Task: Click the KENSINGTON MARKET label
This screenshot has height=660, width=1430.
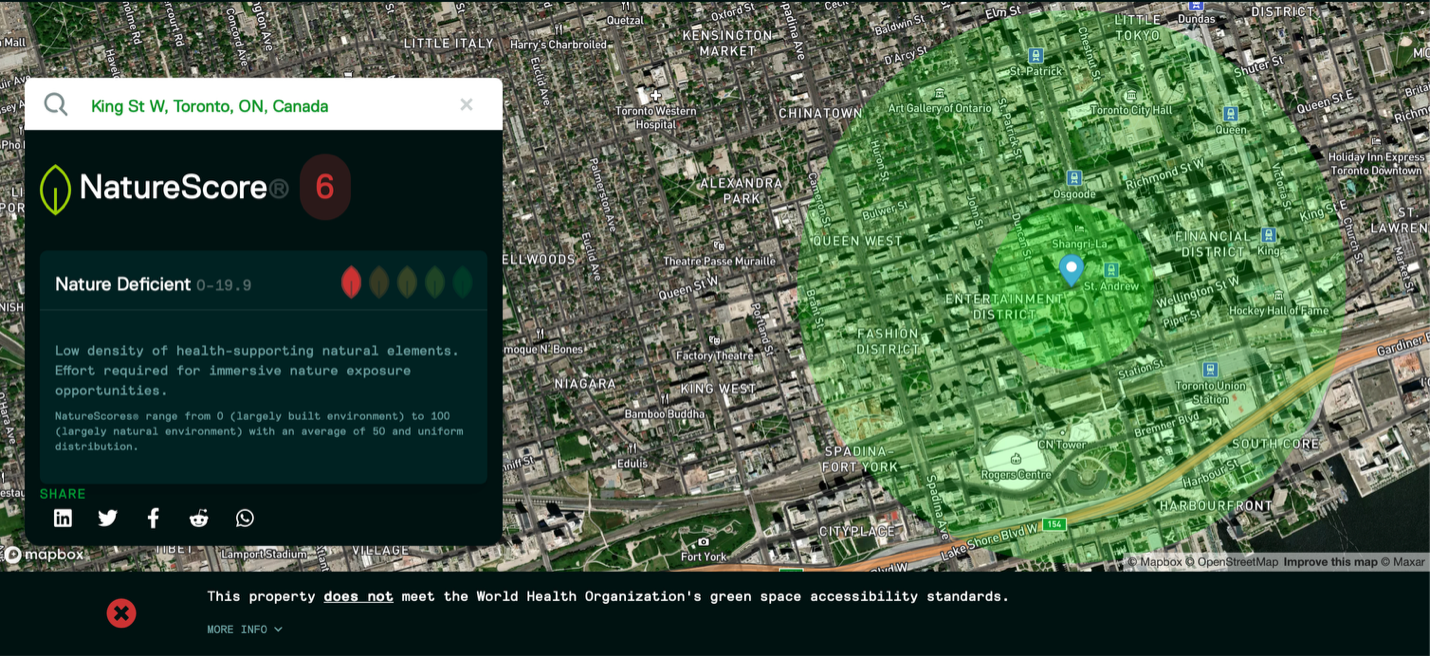Action: (x=728, y=42)
